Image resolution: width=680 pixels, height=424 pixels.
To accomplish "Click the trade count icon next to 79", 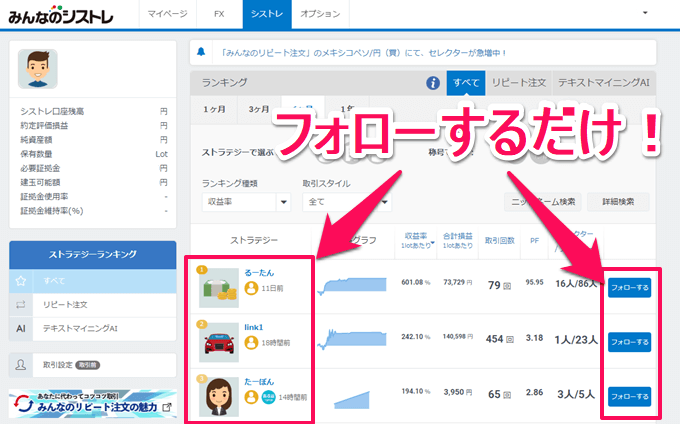I will click(x=507, y=286).
